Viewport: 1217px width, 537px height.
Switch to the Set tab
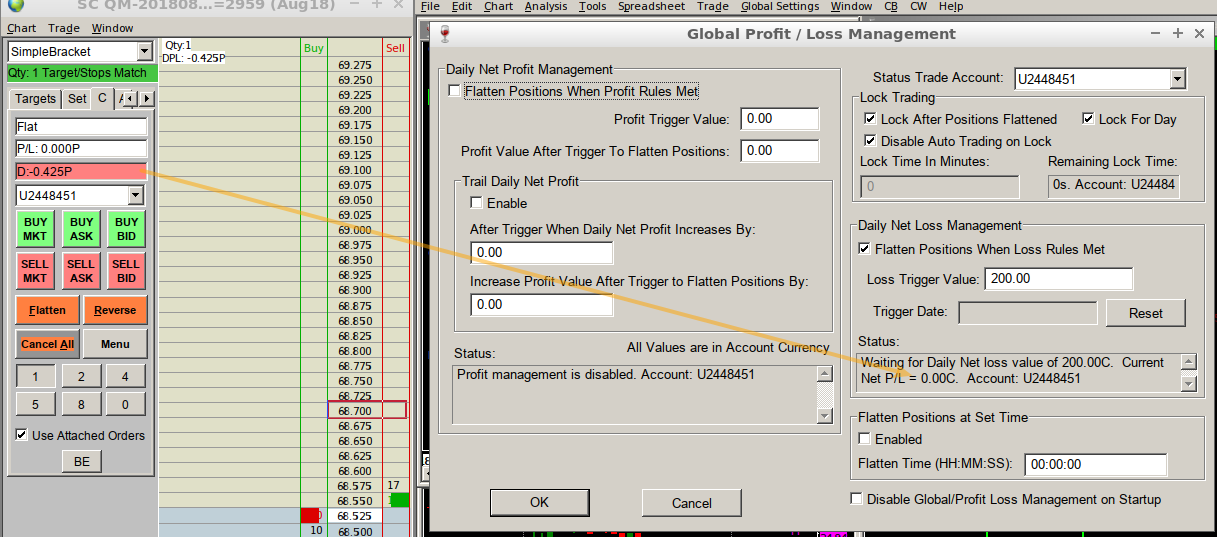[77, 99]
